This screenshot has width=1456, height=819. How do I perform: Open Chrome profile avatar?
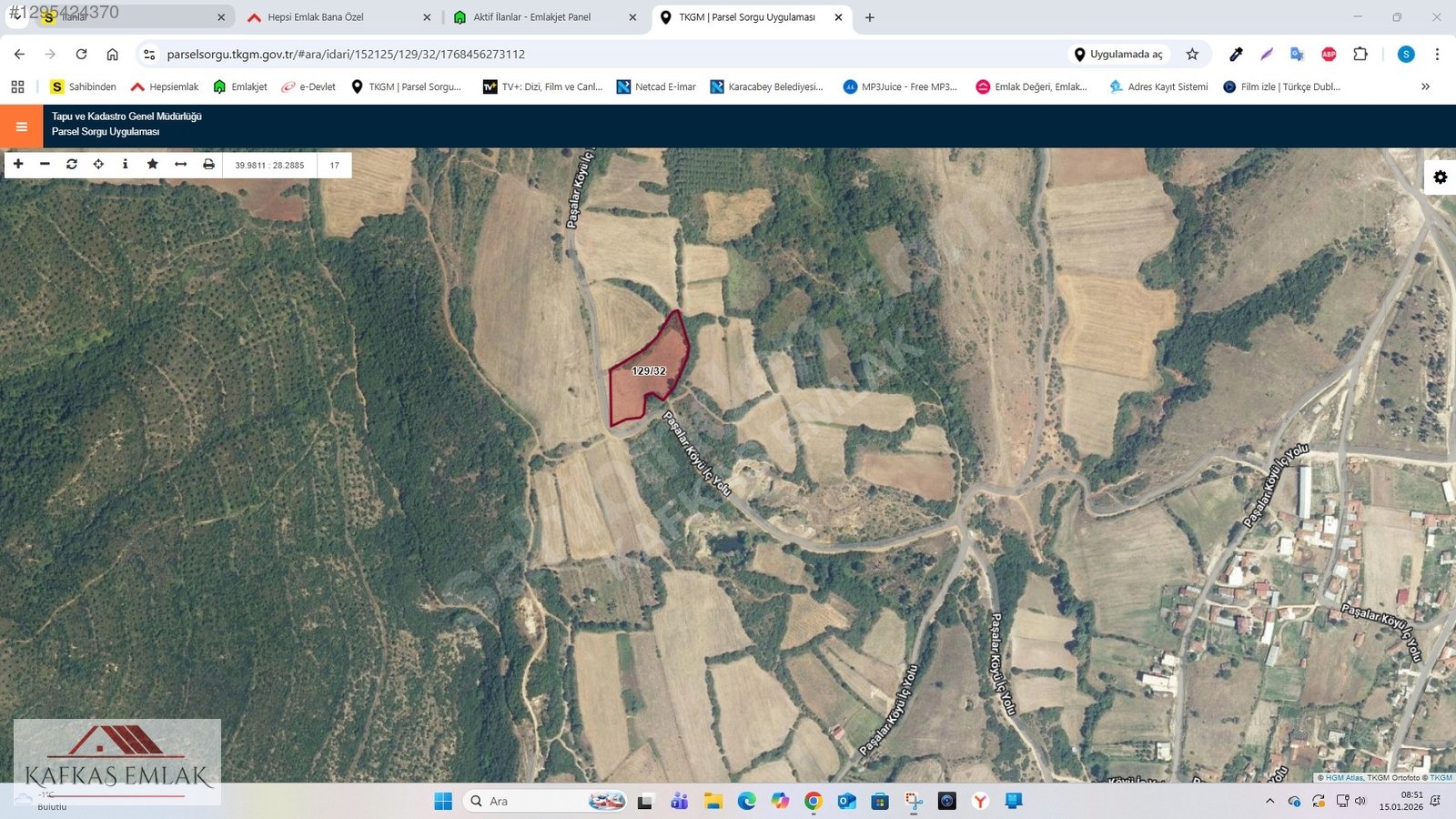(1406, 55)
